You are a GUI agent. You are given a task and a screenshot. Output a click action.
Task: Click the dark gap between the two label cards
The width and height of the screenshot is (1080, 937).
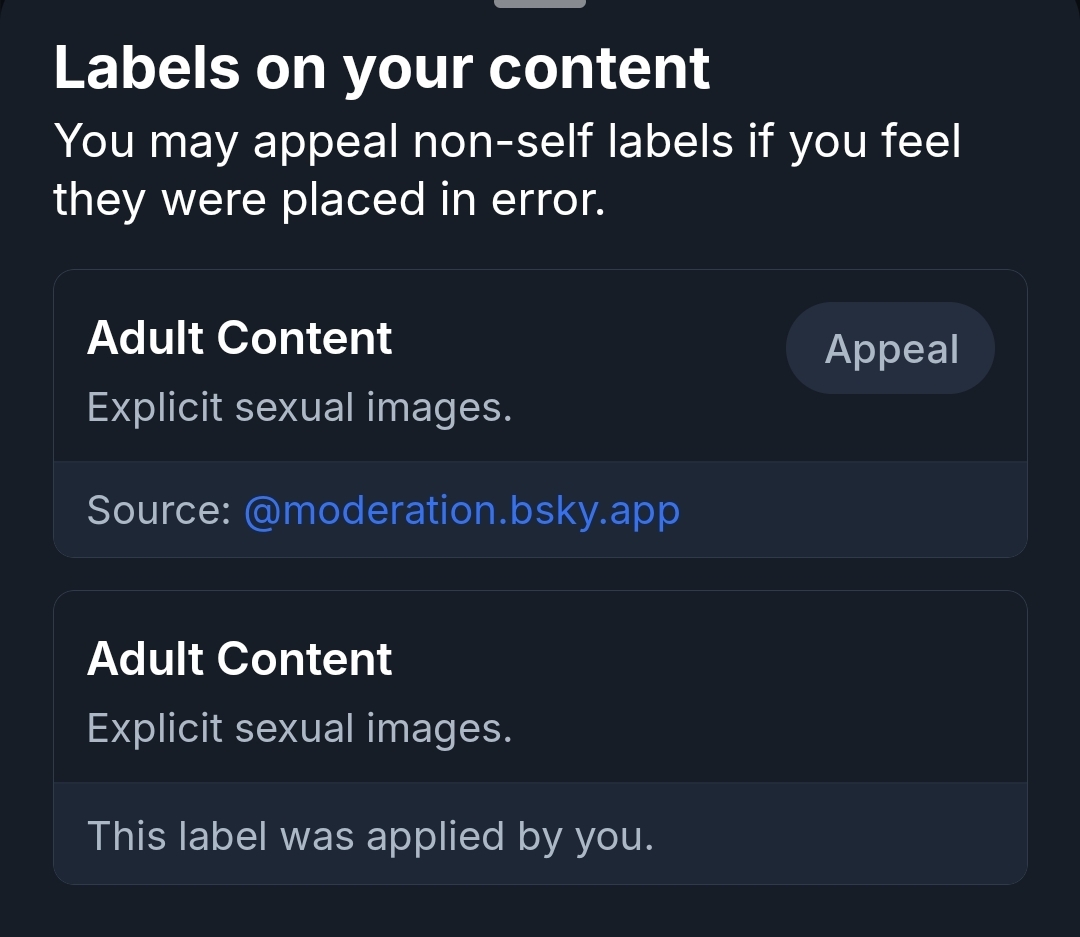540,574
